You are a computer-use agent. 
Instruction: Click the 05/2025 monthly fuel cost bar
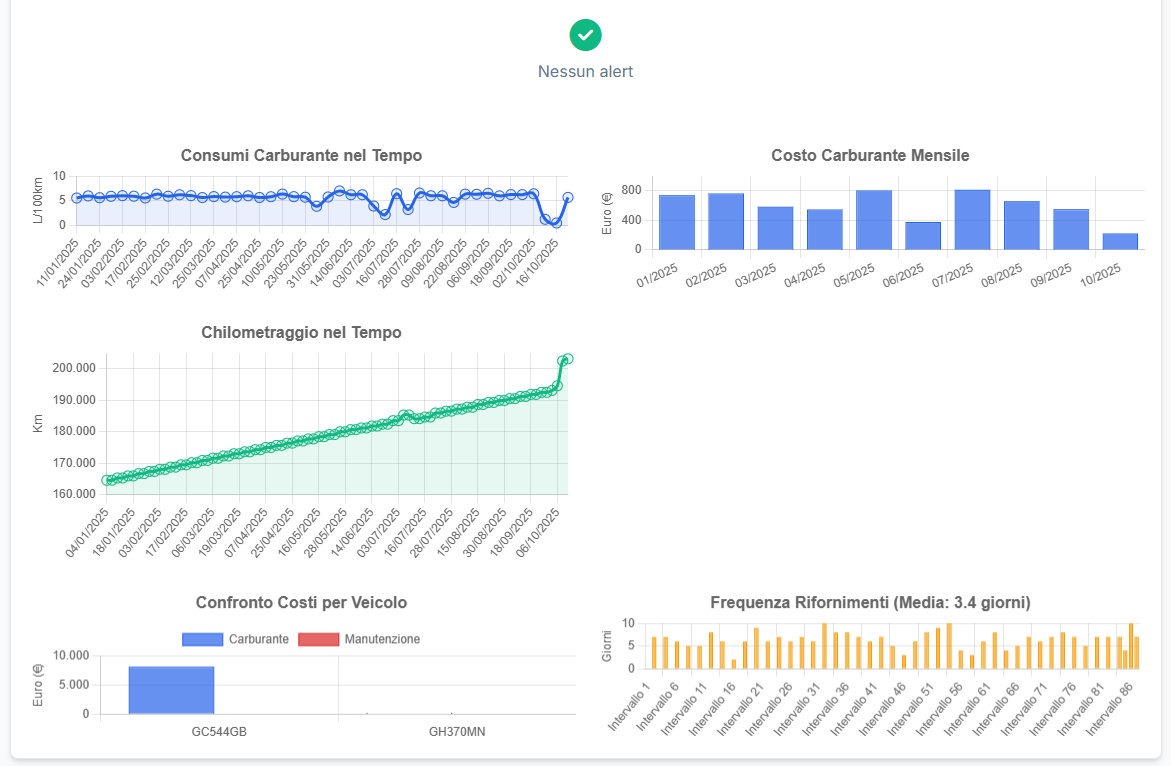874,219
